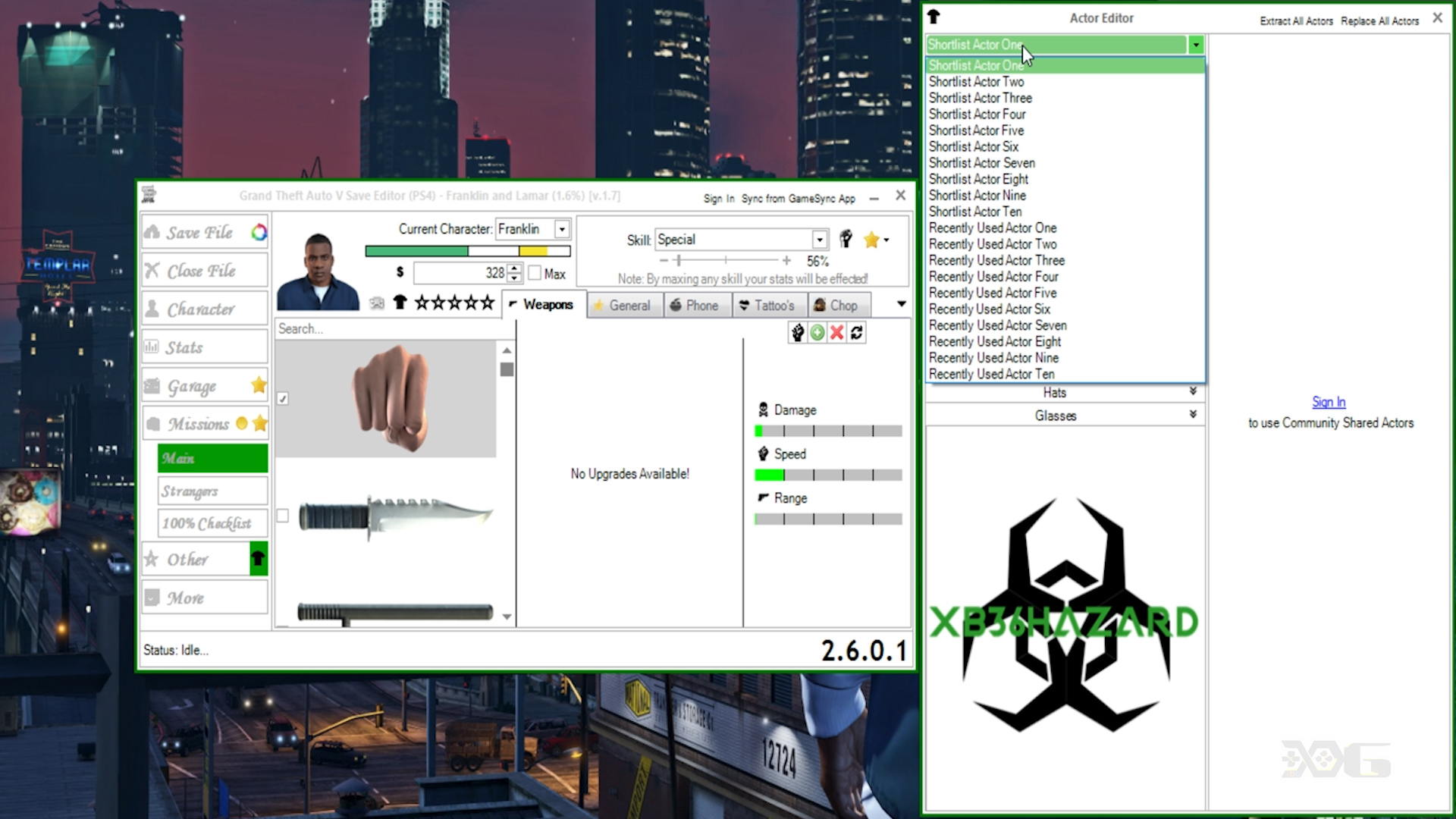1456x819 pixels.
Task: Click the Garage panel icon
Action: click(x=153, y=386)
